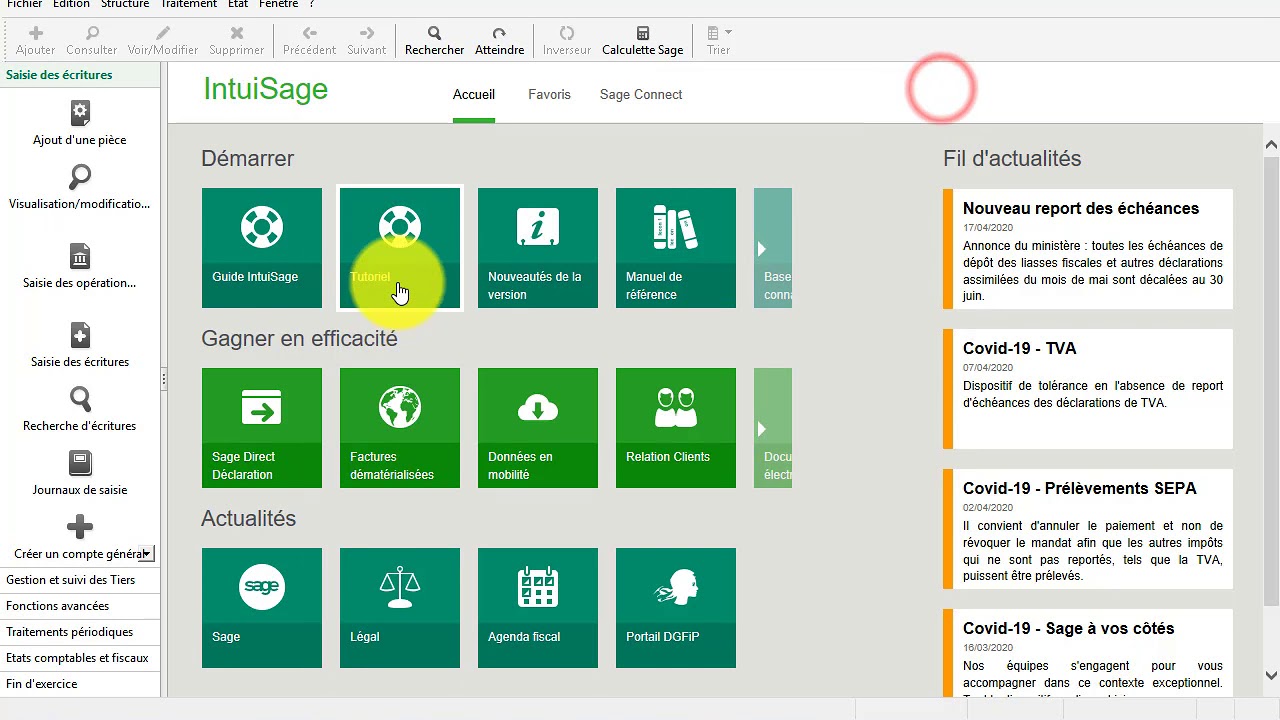Open the Sage news tile
The image size is (1280, 720).
(x=262, y=608)
